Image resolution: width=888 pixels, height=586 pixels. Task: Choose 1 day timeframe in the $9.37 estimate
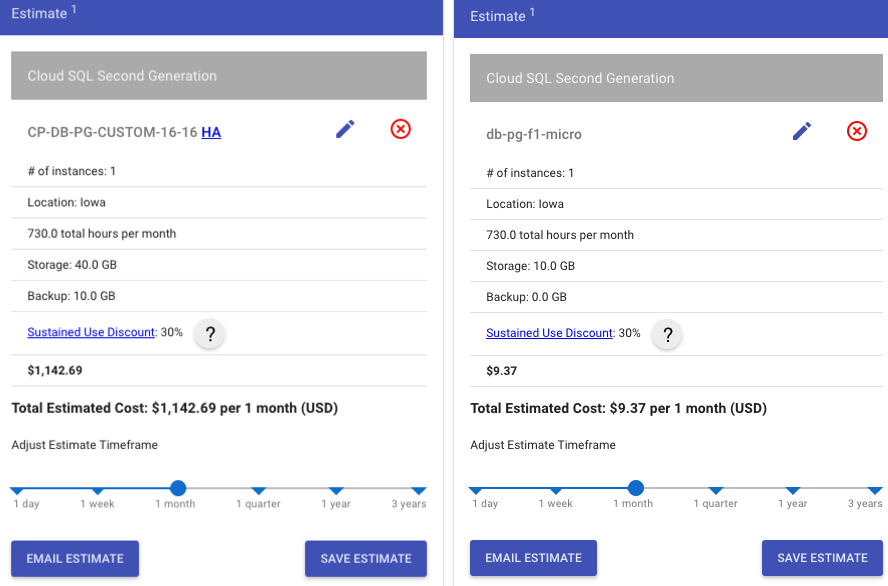[475, 490]
